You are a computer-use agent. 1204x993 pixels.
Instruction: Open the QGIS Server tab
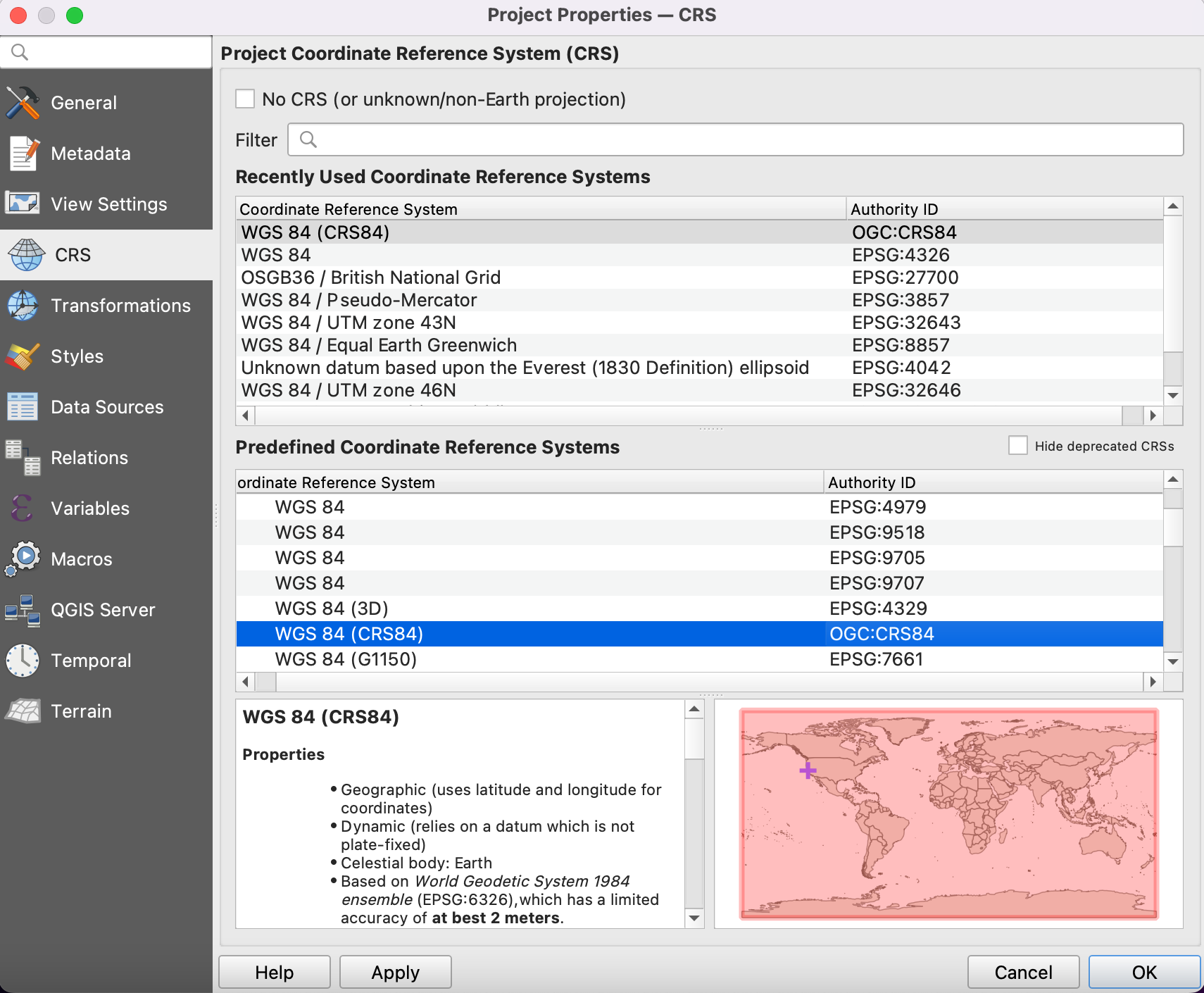point(103,610)
